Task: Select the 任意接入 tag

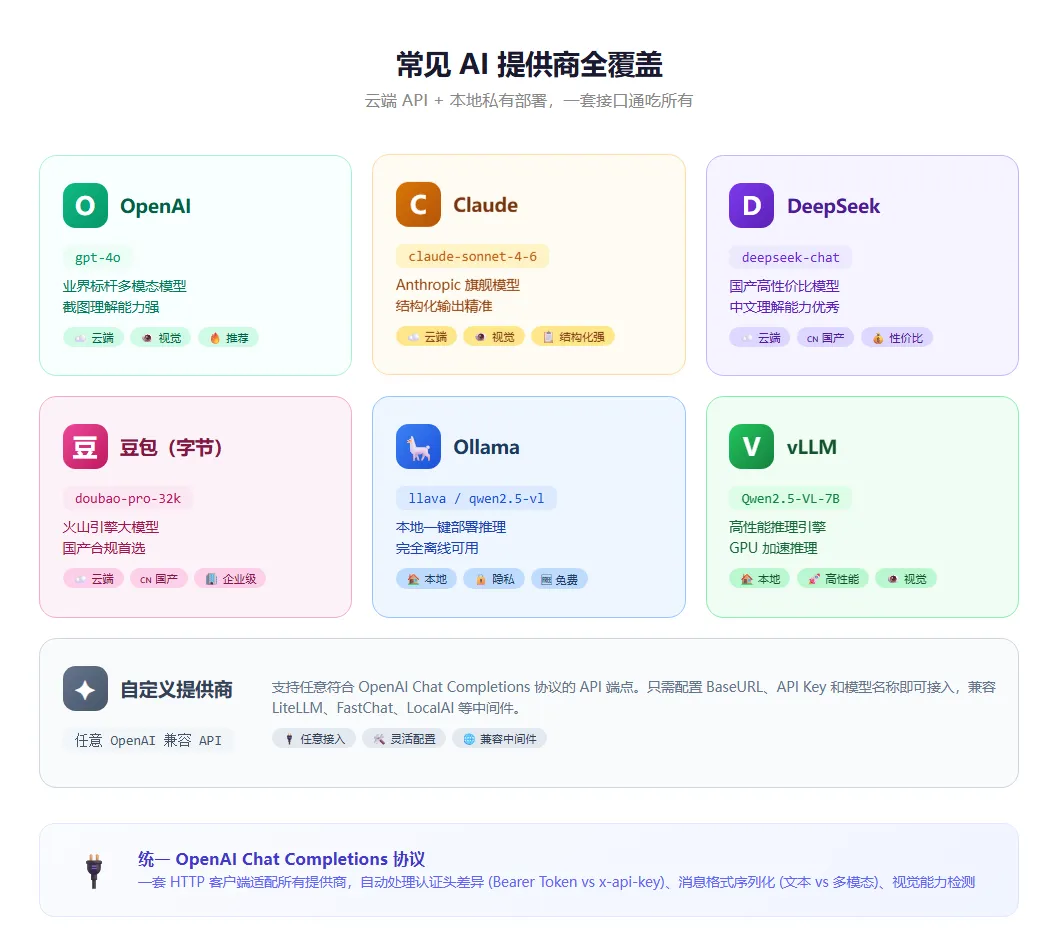Action: (x=314, y=738)
